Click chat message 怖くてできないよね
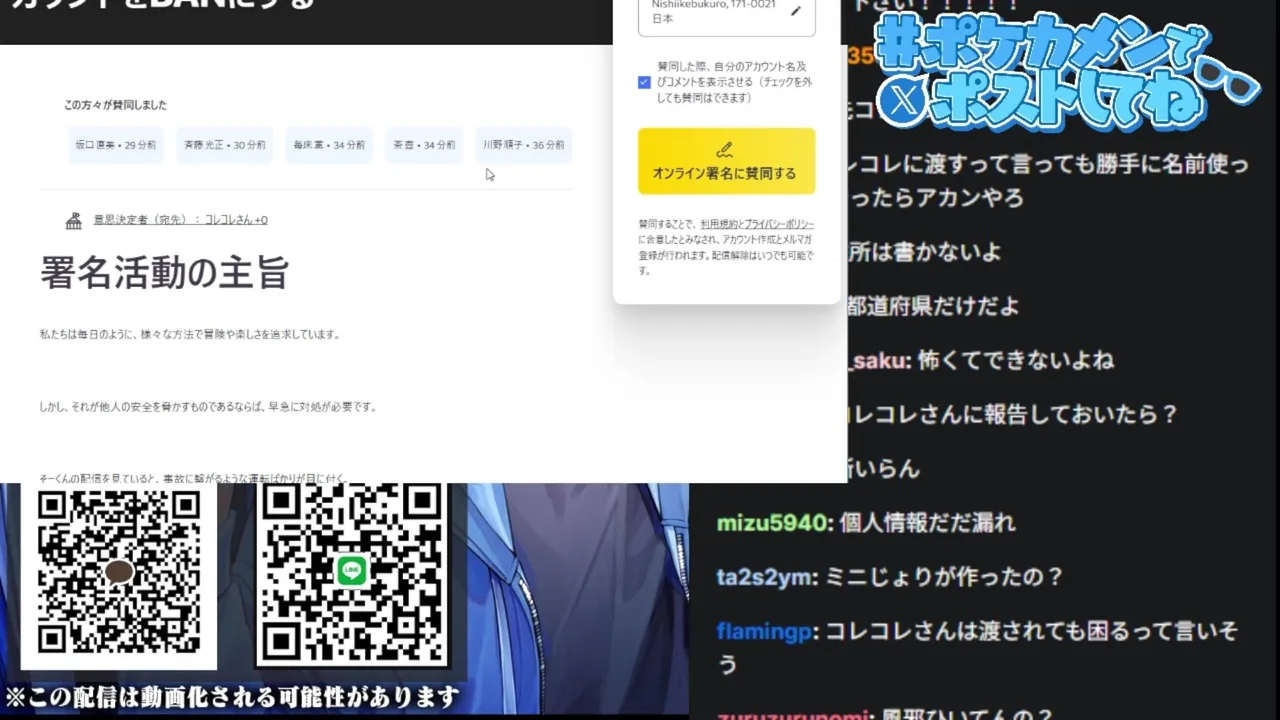Screen dimensions: 1280x720 click(x=1015, y=360)
